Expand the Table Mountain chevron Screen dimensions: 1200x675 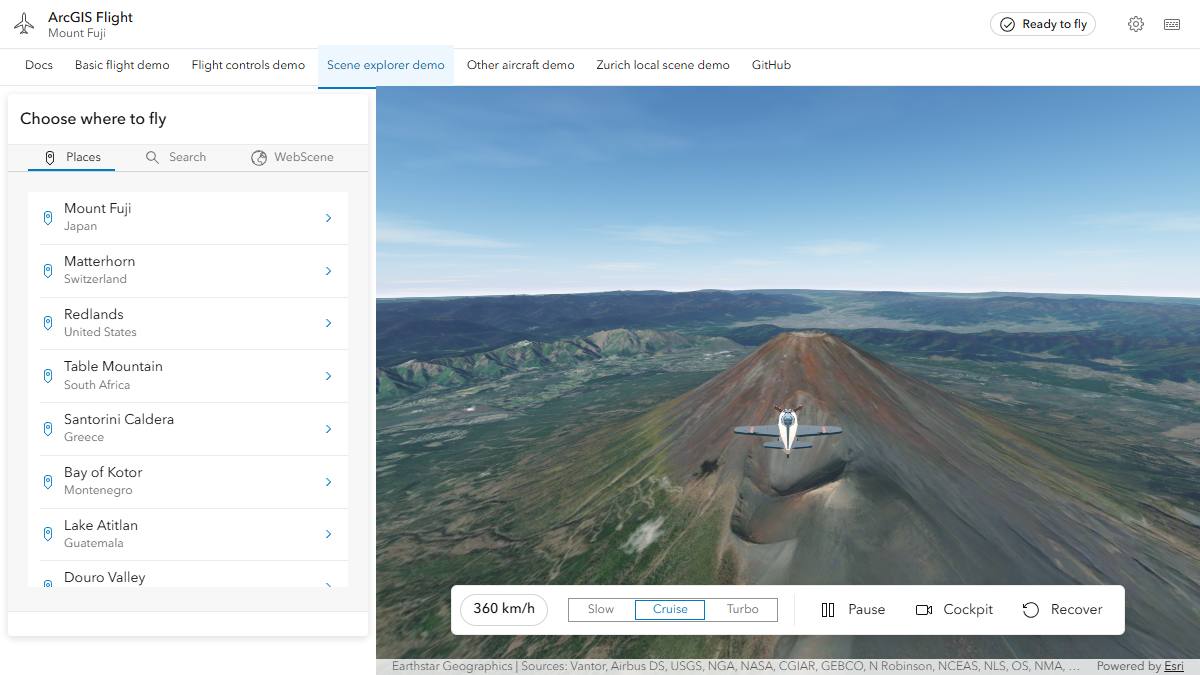coord(328,376)
